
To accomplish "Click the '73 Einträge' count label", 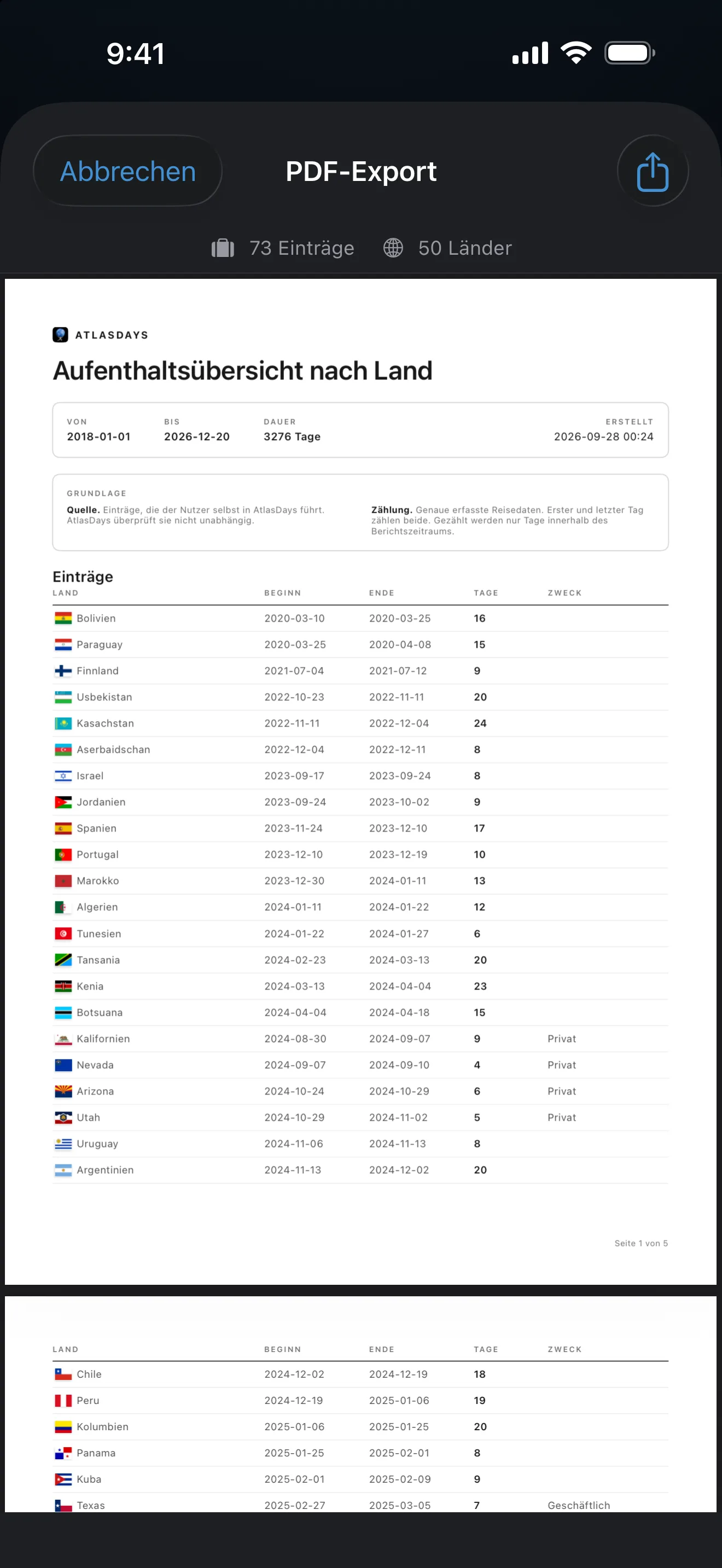I will [302, 248].
